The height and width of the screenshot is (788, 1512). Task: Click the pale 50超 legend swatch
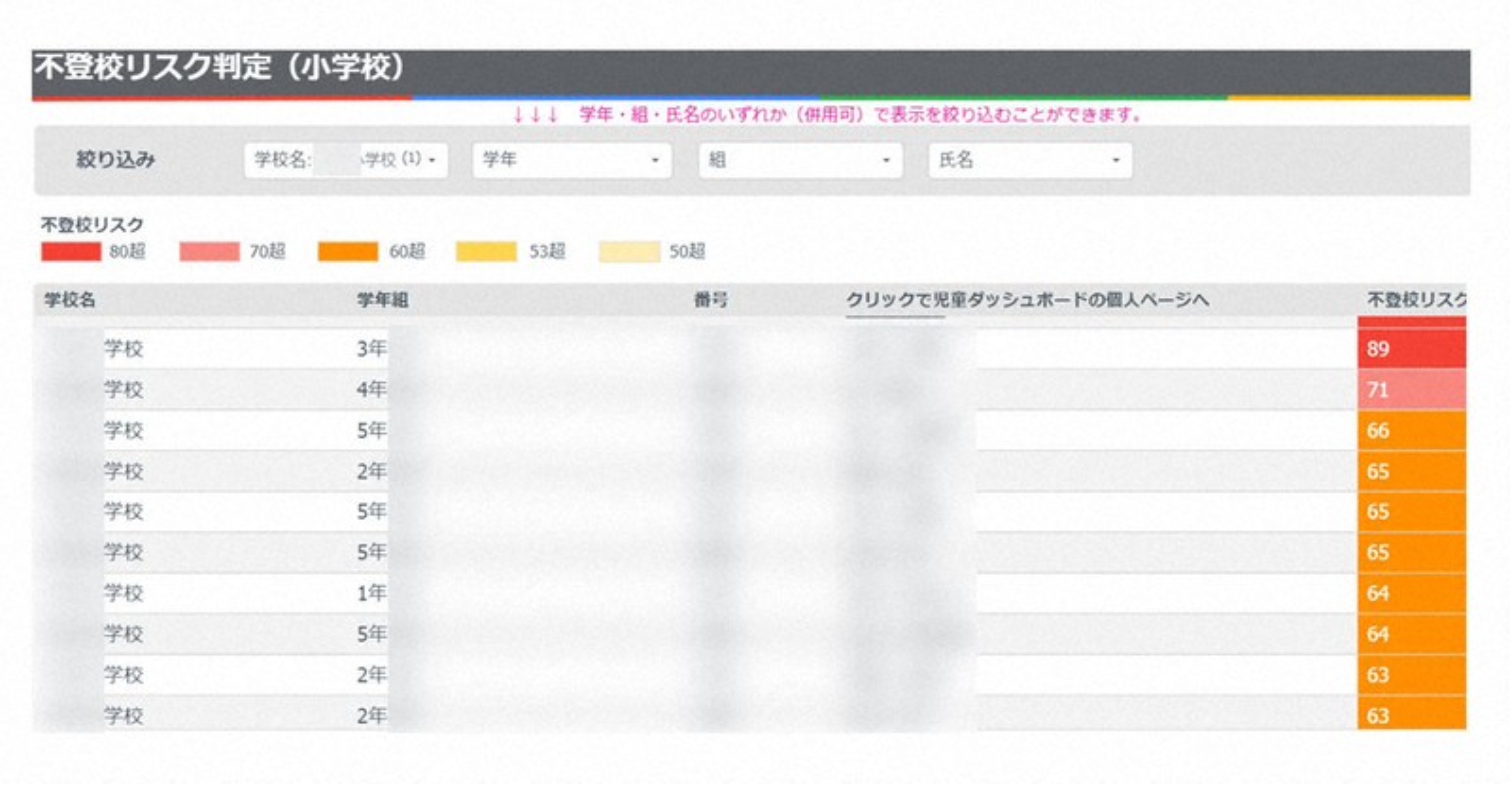629,252
